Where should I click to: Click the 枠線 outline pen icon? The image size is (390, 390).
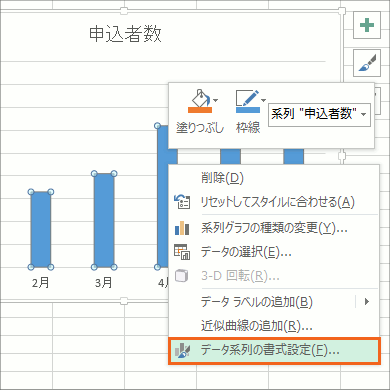247,101
